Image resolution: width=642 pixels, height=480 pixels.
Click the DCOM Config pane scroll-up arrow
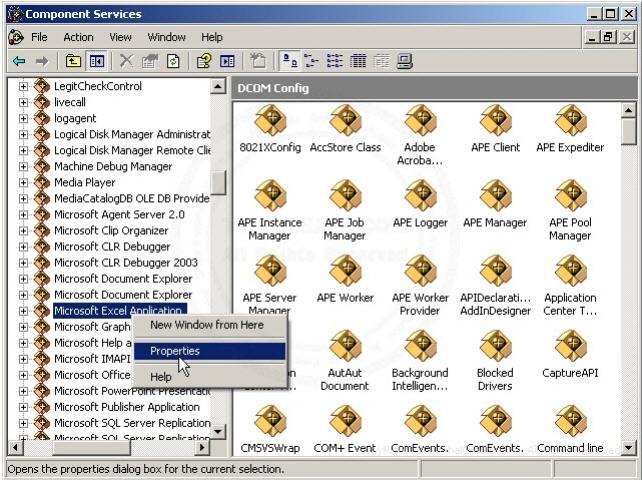click(628, 110)
